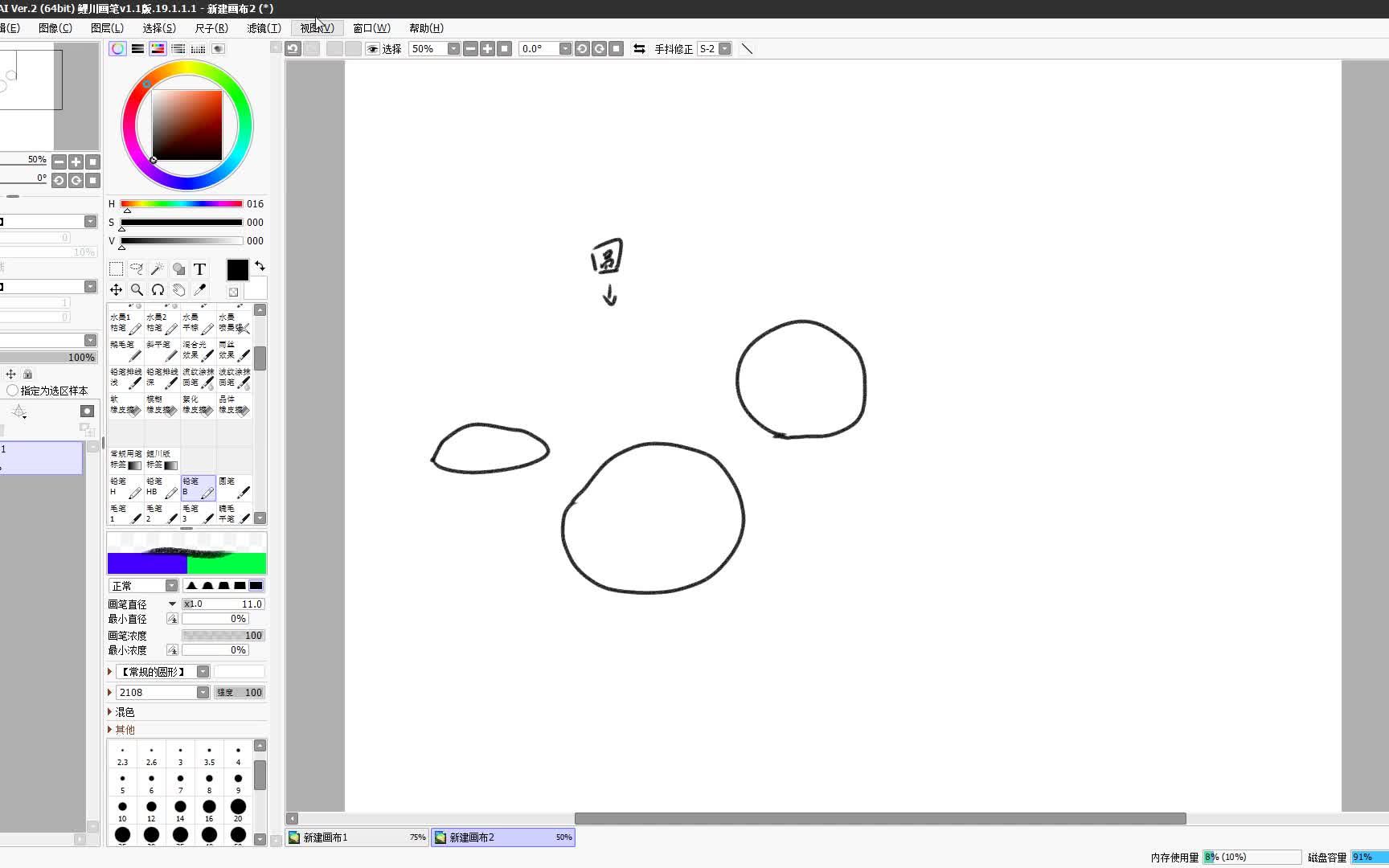This screenshot has height=868, width=1389.
Task: Open the zoom 50% dropdown
Action: click(x=453, y=49)
